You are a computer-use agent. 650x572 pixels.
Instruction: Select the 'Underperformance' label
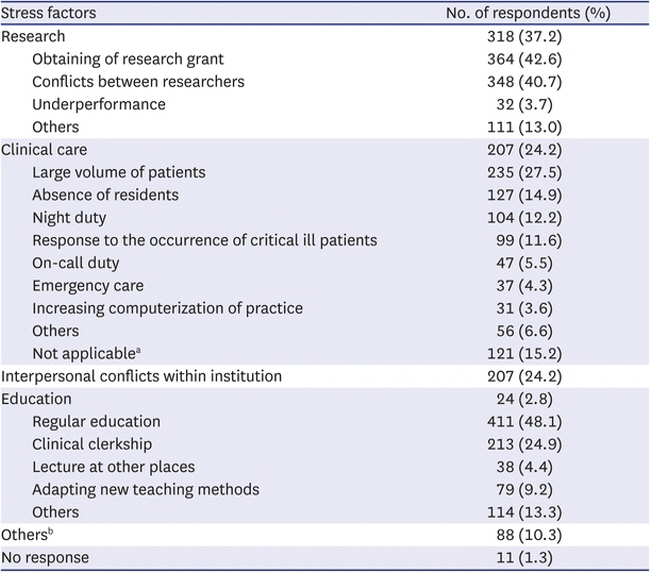99,104
